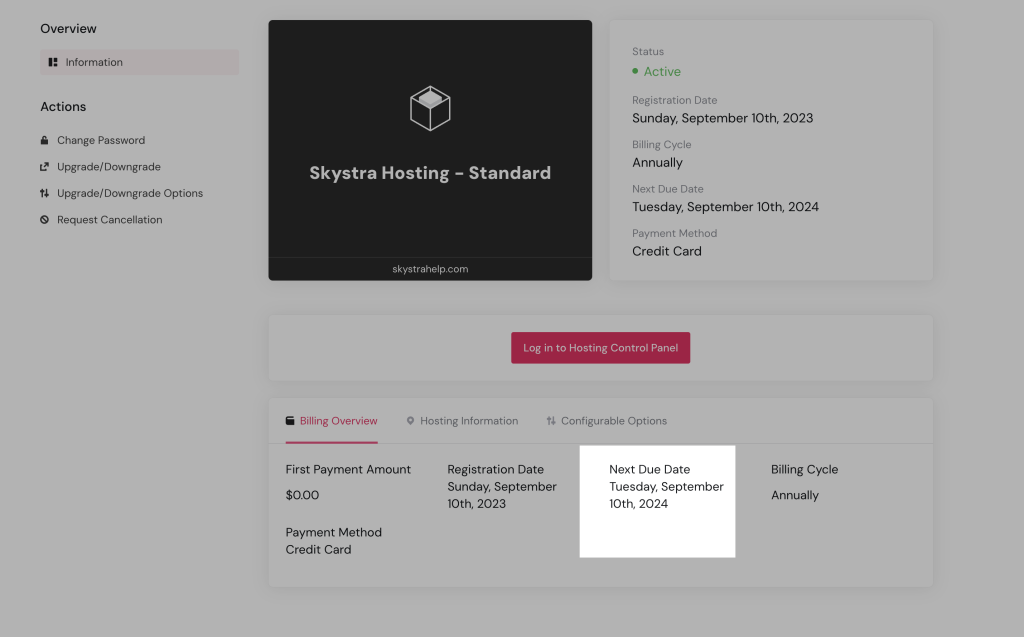This screenshot has width=1024, height=637.
Task: Click the ban icon next to Request Cancellation
Action: coord(44,220)
